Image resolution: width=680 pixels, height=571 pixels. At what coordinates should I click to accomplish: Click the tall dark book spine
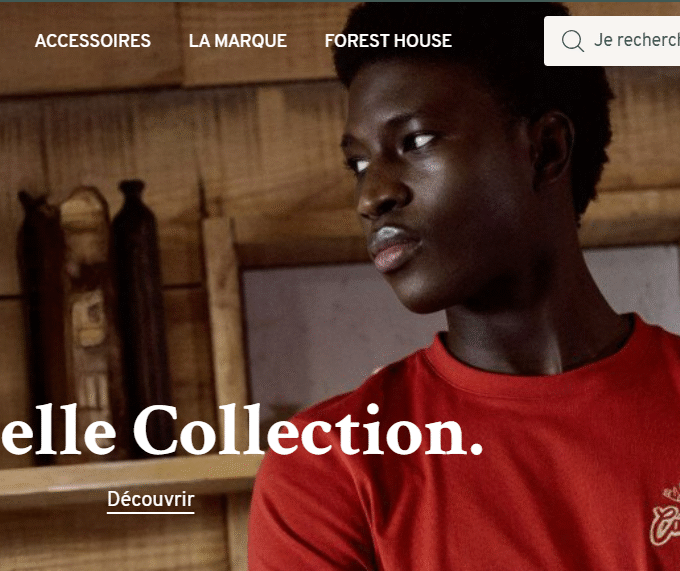click(140, 316)
